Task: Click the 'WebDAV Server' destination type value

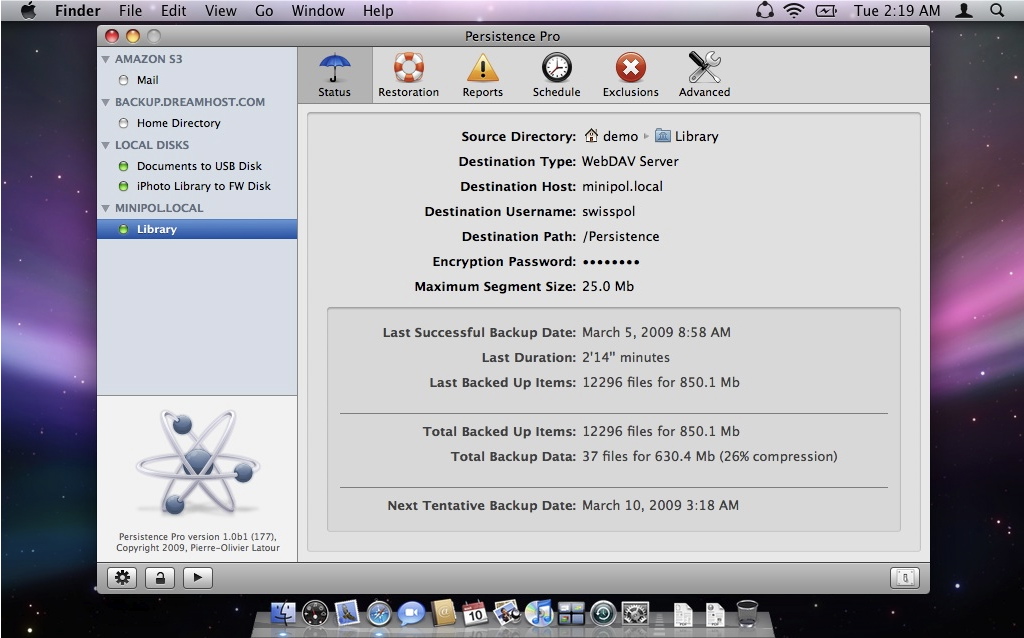Action: pyautogui.click(x=630, y=161)
